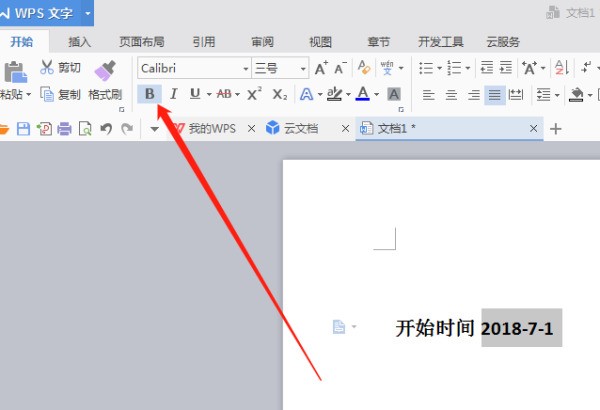Screen dimensions: 600x410
Task: Open font color dropdown arrow
Action: pos(377,94)
